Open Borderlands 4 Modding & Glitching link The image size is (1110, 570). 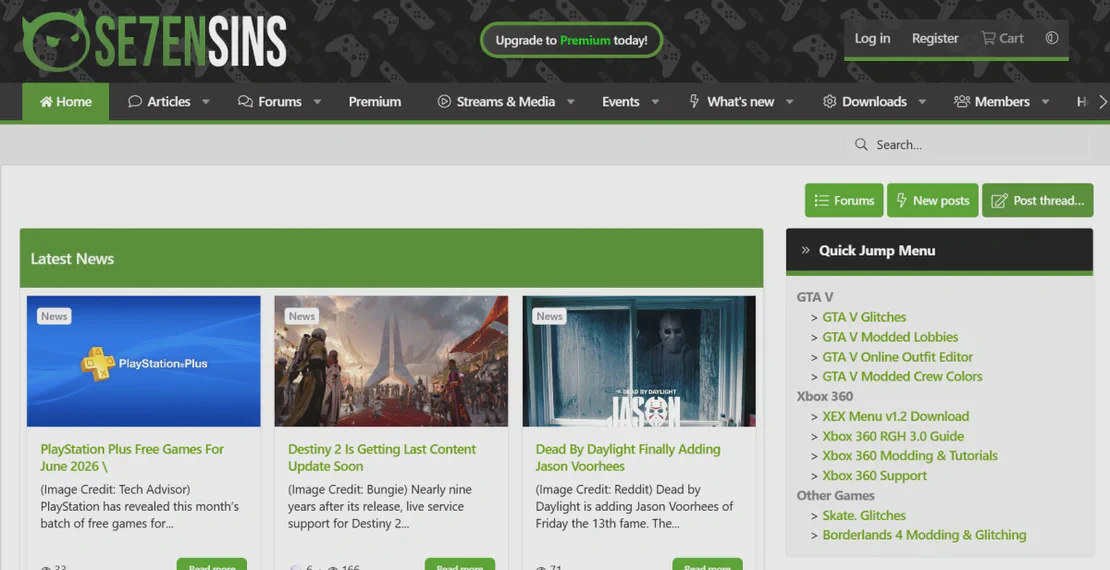(924, 535)
